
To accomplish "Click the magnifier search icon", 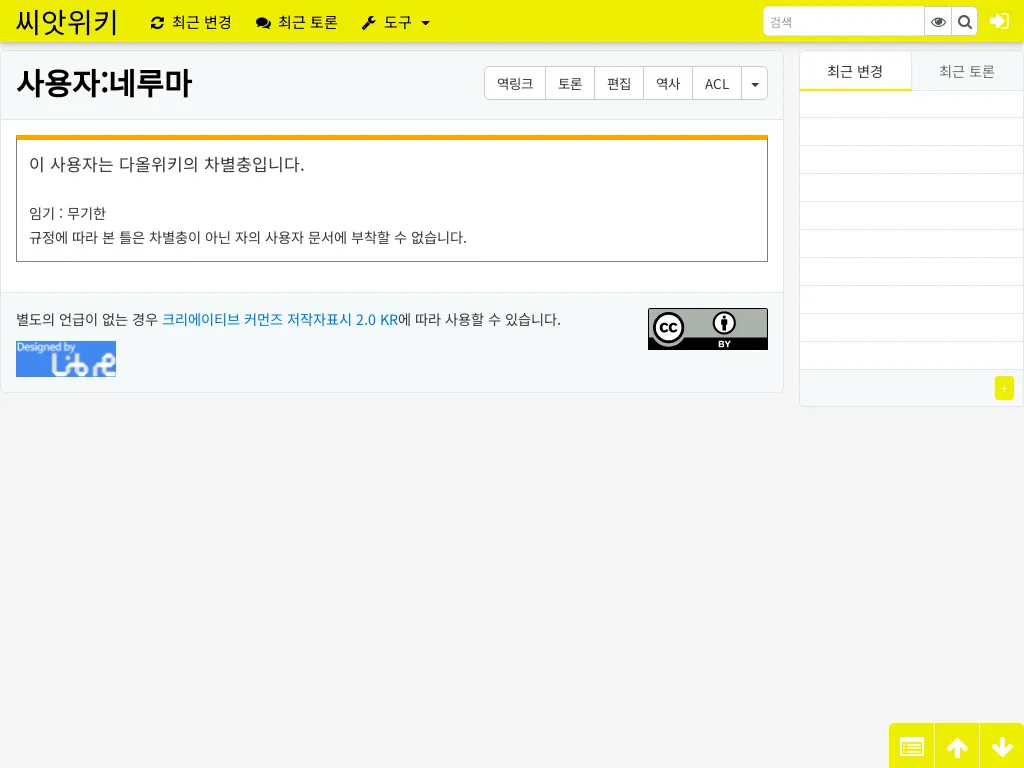I will [x=964, y=21].
